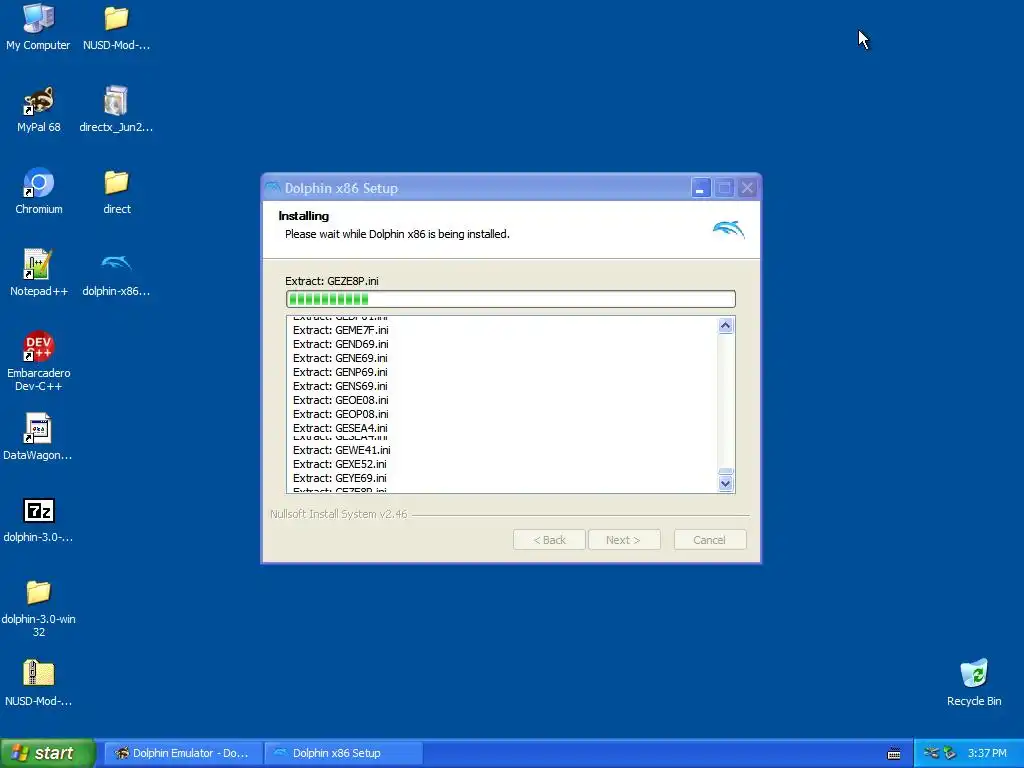Image resolution: width=1024 pixels, height=768 pixels.
Task: Select the Embarcadero Dev-C++ shortcut icon
Action: [x=39, y=347]
